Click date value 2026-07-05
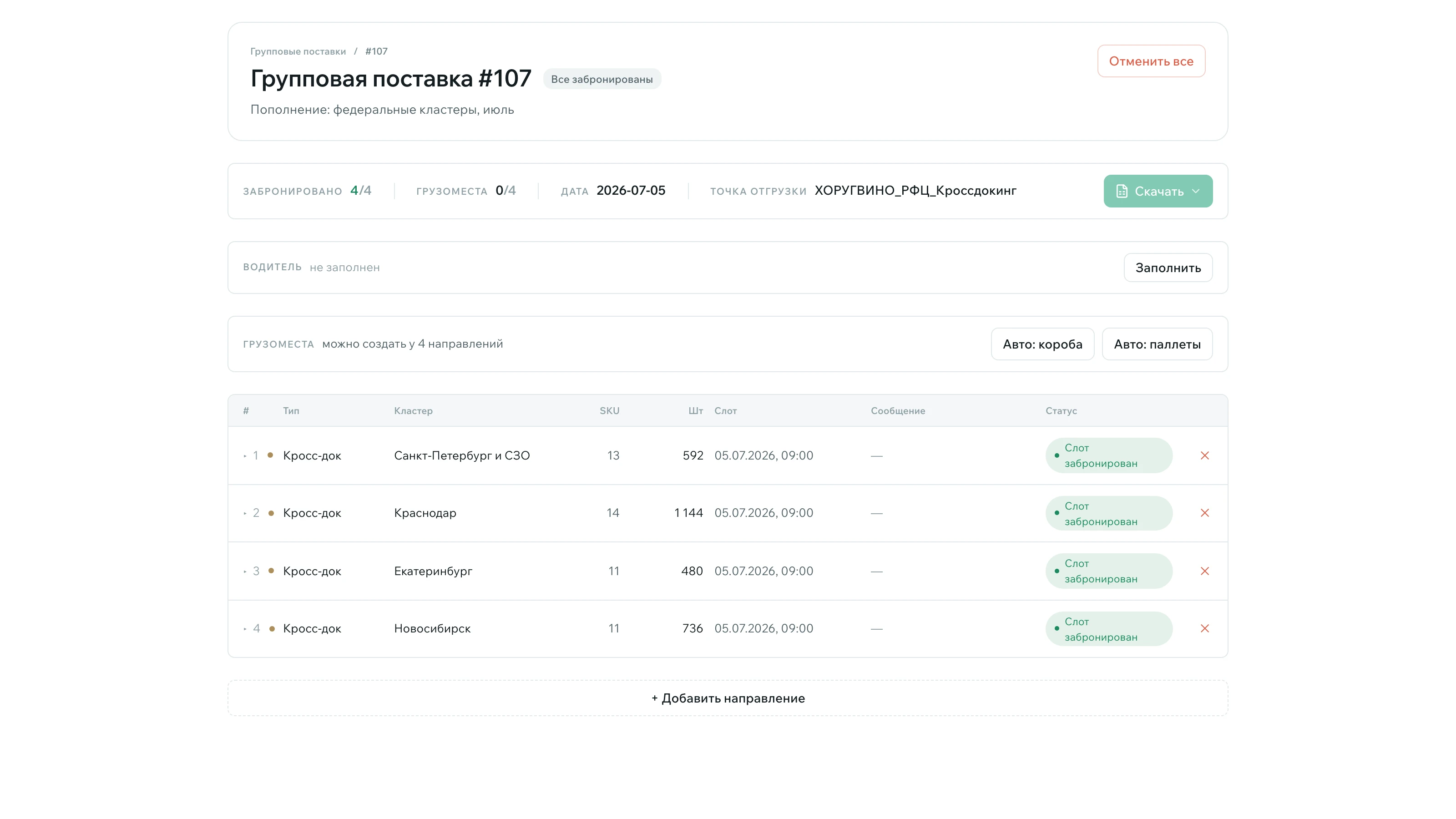 [x=631, y=191]
